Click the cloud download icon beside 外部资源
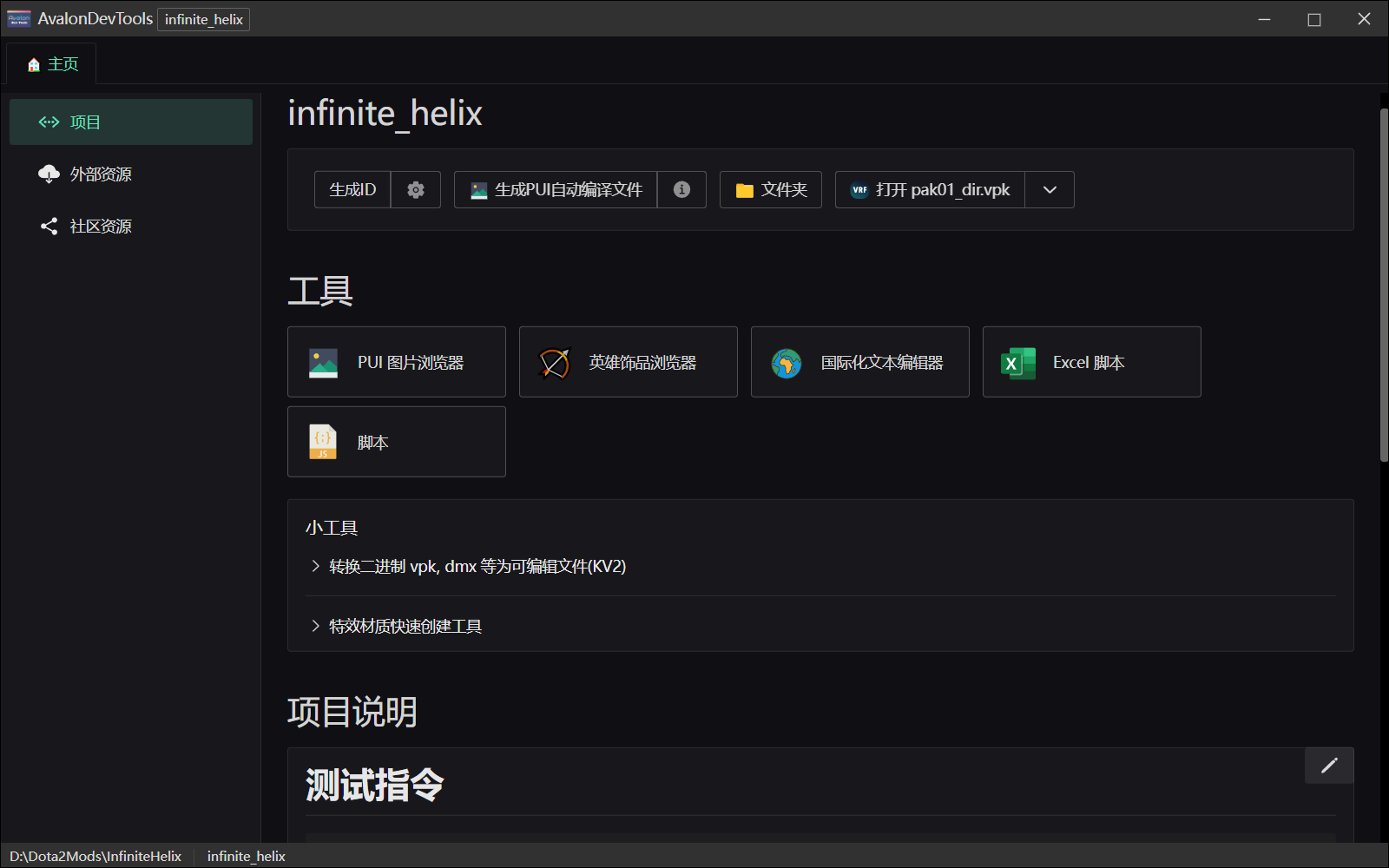The width and height of the screenshot is (1389, 868). point(49,174)
